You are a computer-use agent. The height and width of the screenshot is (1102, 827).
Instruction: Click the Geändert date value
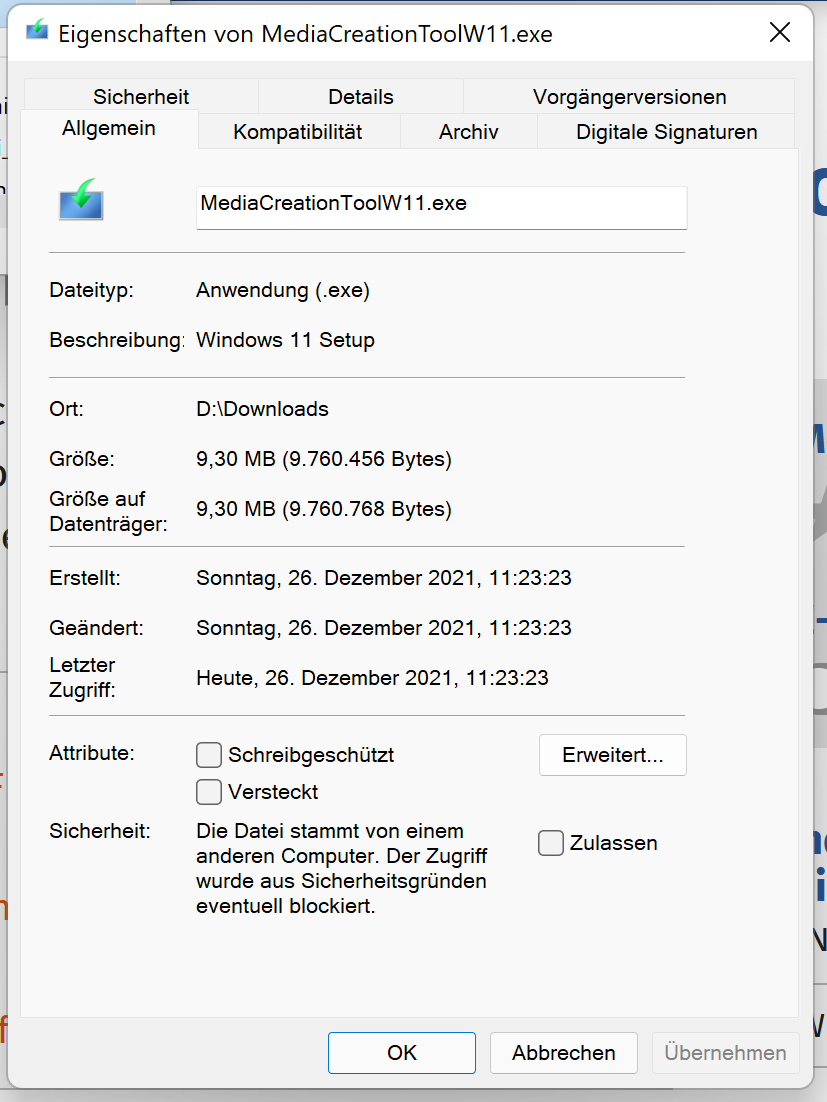tap(384, 628)
